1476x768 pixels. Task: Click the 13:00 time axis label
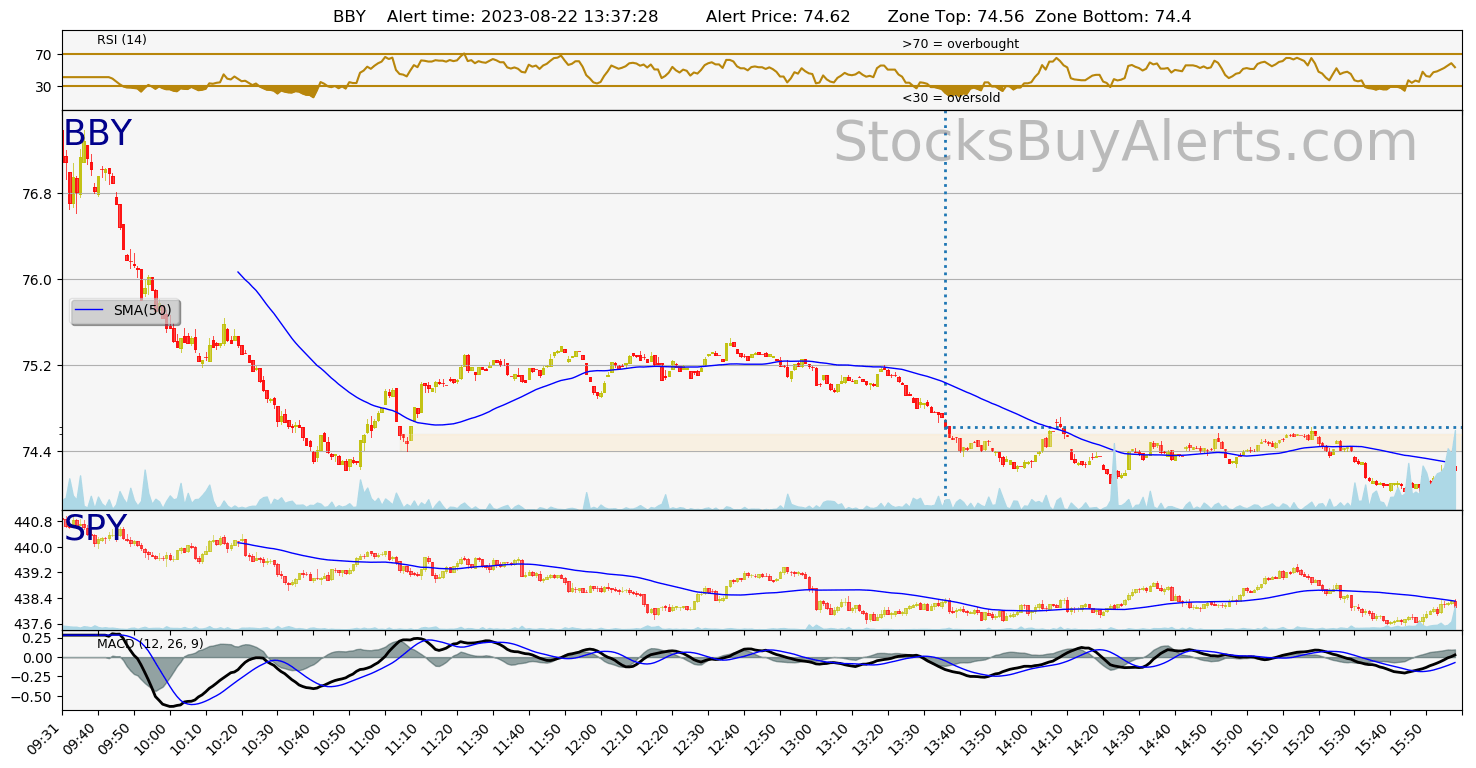pyautogui.click(x=797, y=738)
